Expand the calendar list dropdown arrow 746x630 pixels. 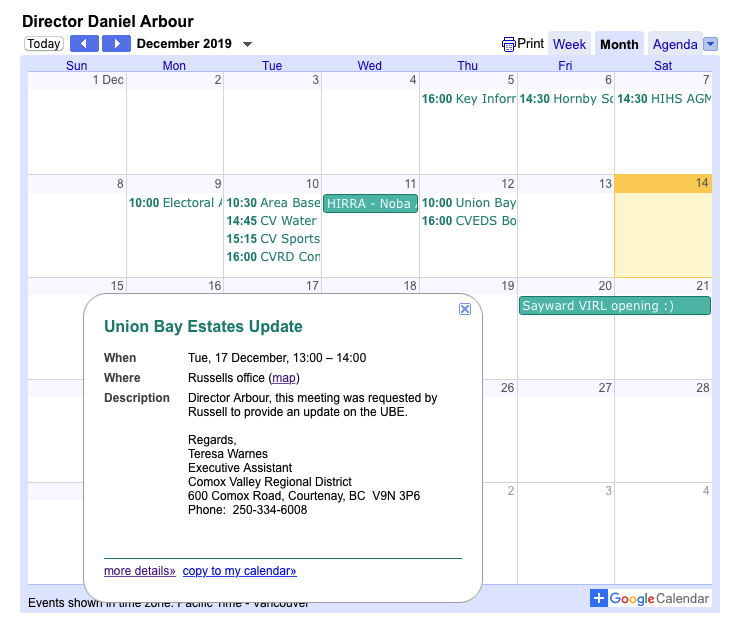click(710, 44)
